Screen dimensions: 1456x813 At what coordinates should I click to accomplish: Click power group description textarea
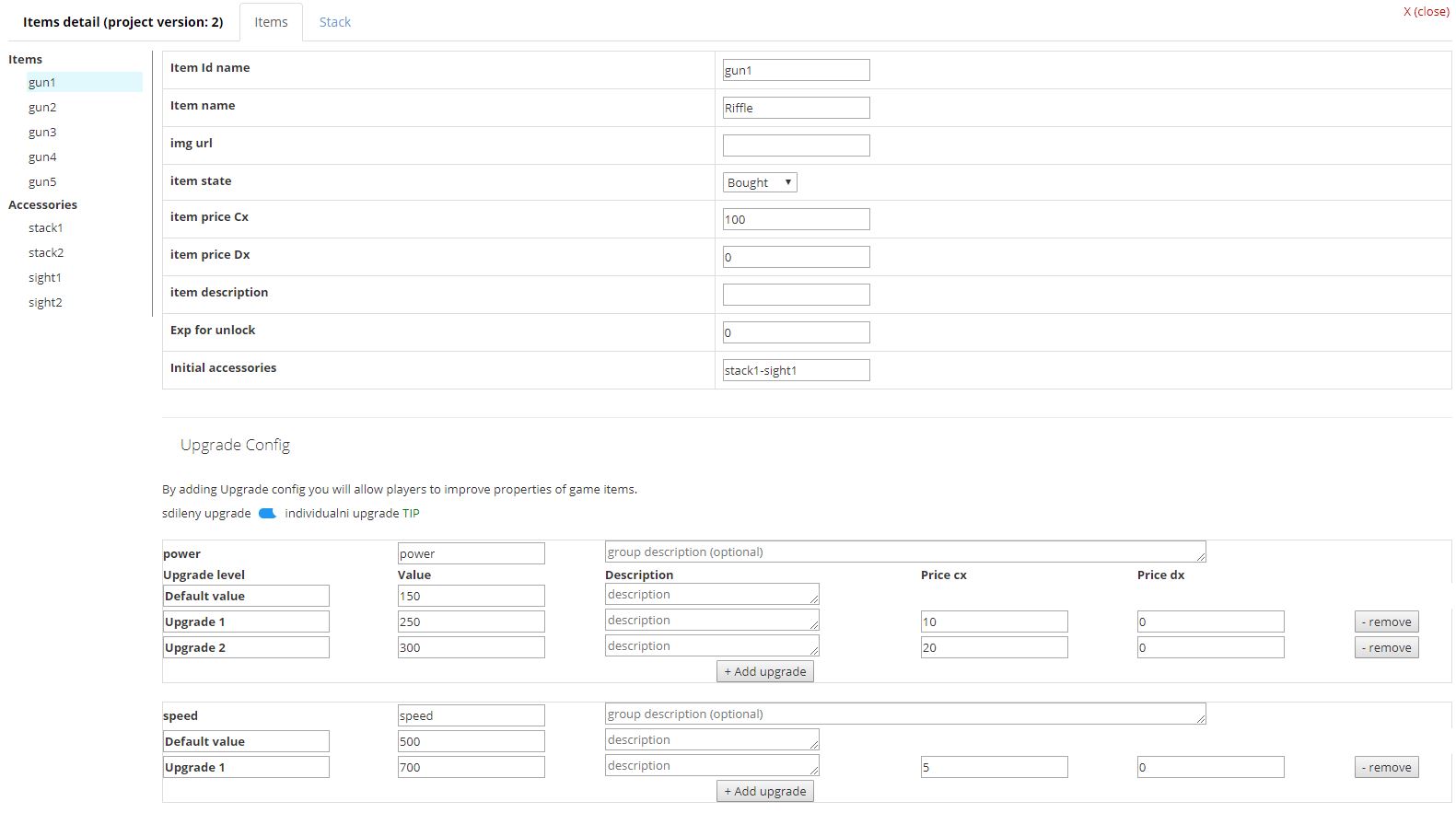coord(904,552)
